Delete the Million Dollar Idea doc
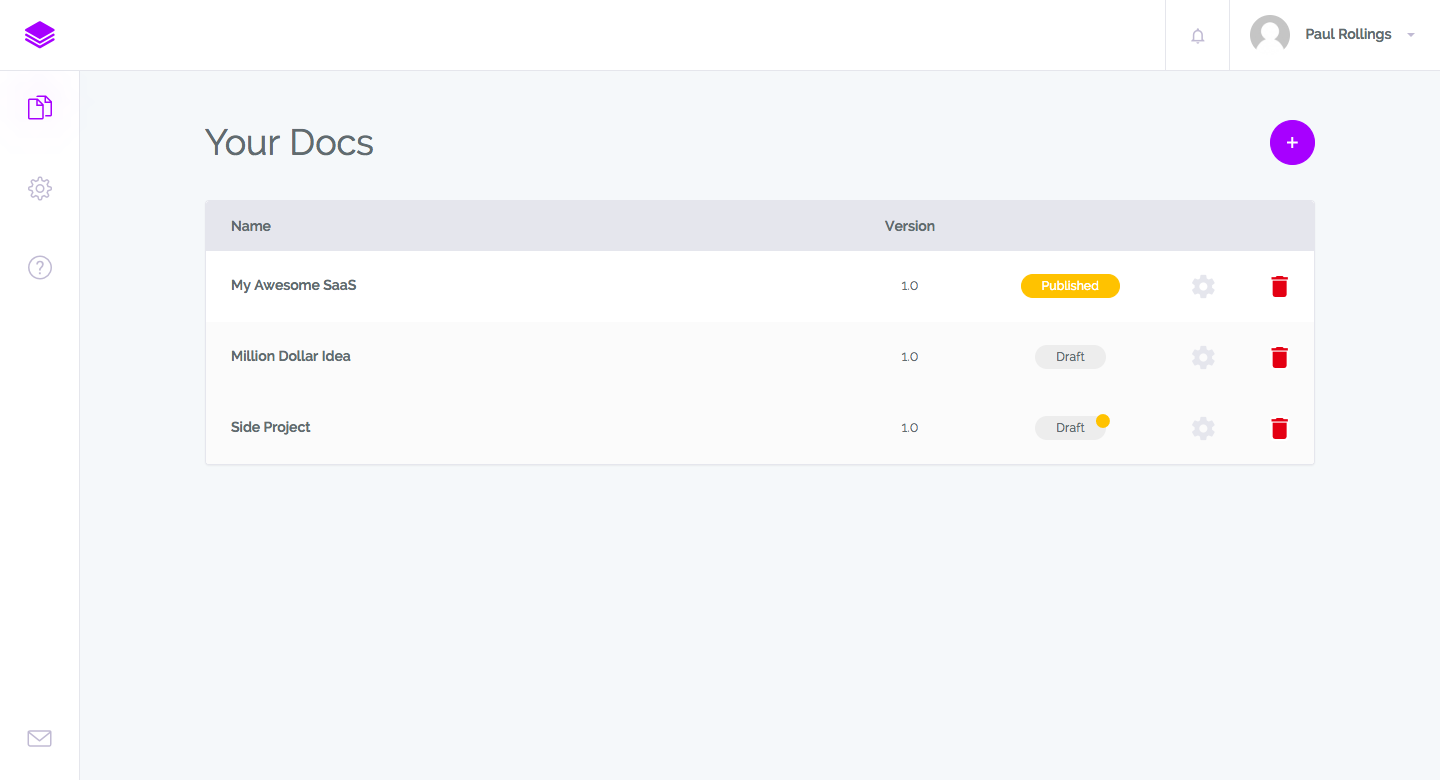This screenshot has height=780, width=1440. (1279, 357)
